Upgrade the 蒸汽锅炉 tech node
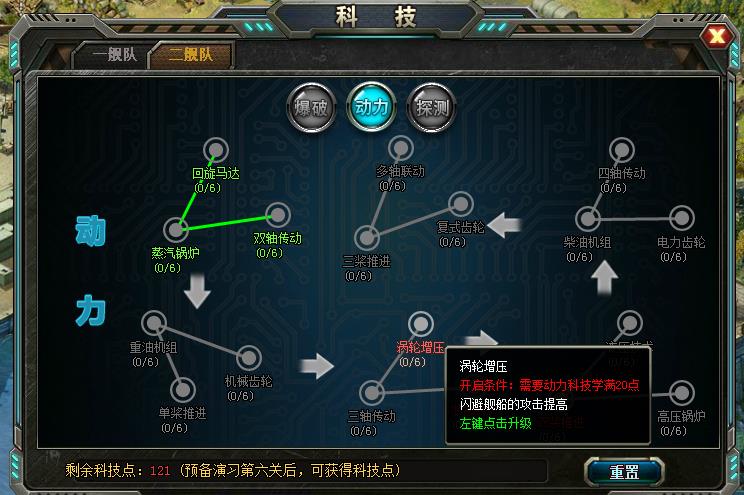This screenshot has height=495, width=744. [176, 230]
